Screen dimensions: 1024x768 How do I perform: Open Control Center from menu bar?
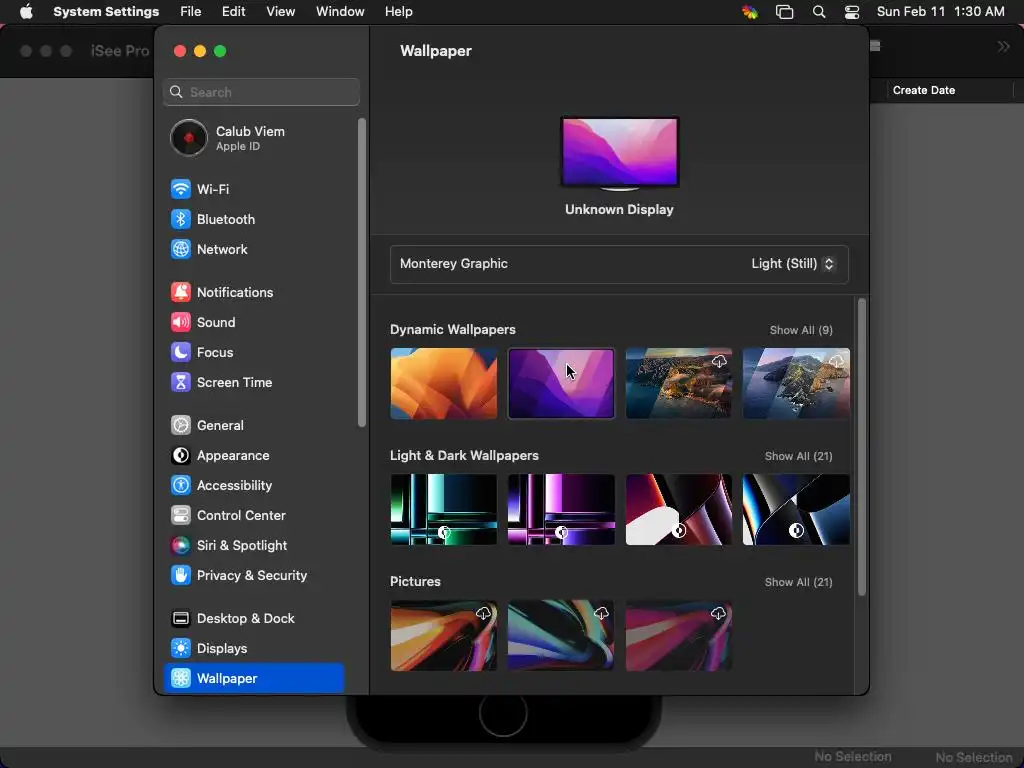[x=852, y=12]
